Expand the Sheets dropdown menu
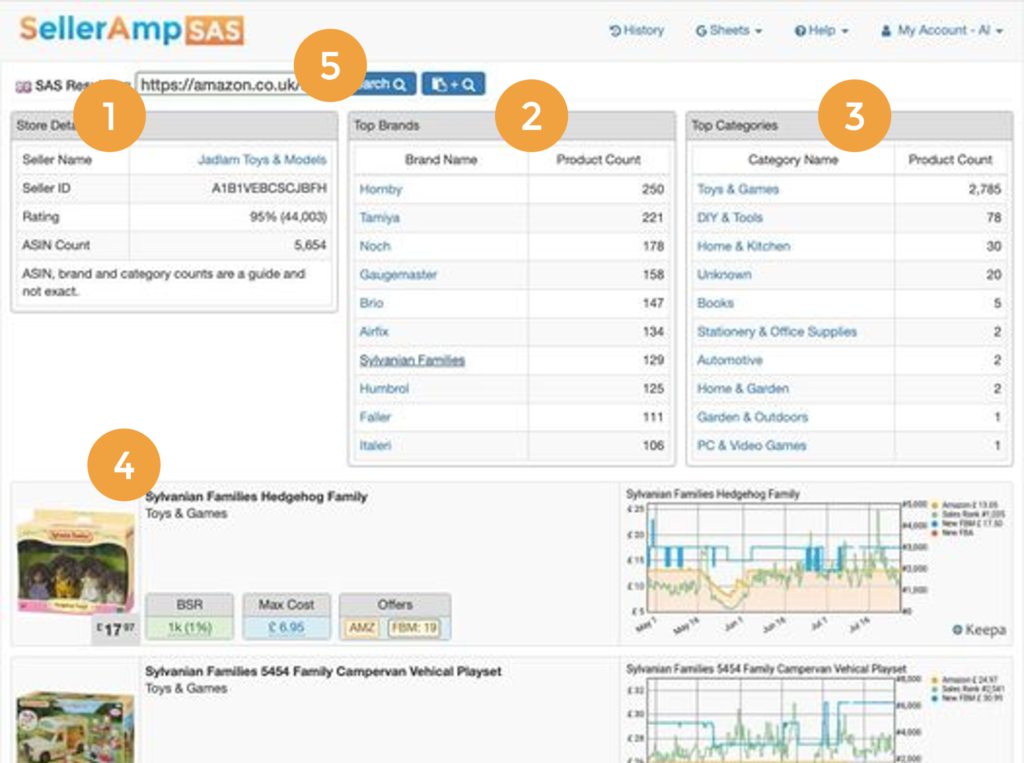Viewport: 1024px width, 763px height. [729, 30]
